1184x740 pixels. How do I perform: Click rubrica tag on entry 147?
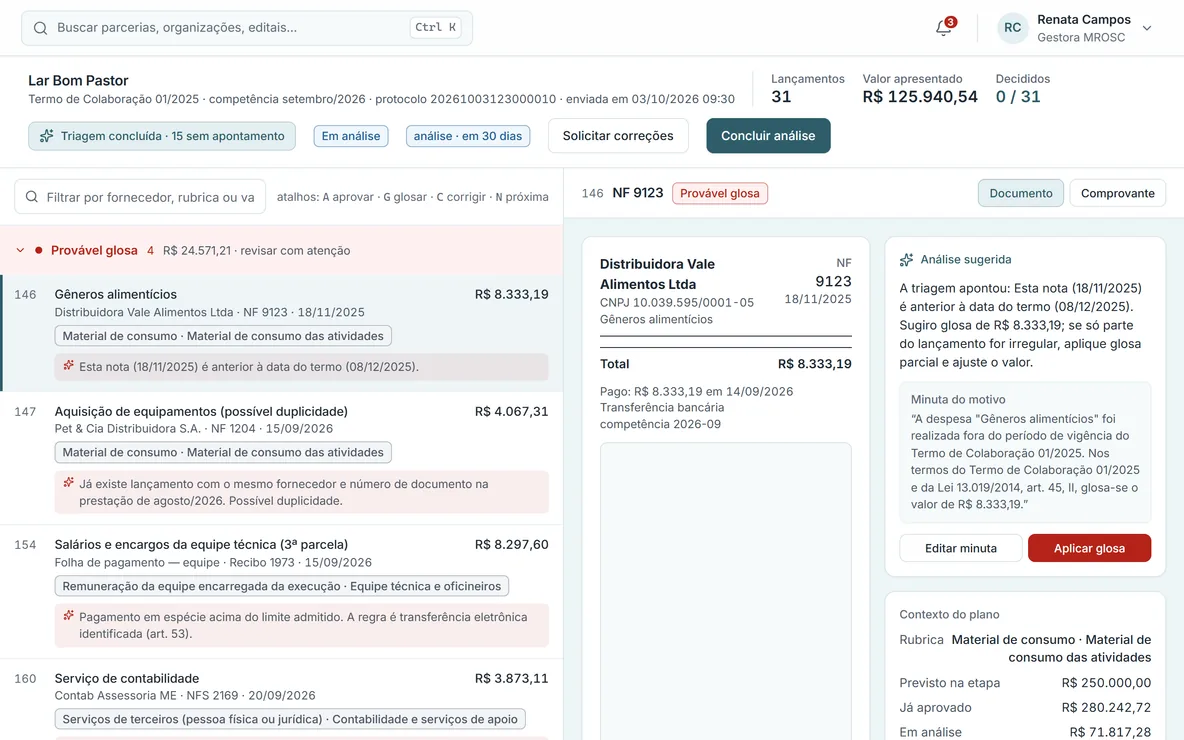pos(223,452)
